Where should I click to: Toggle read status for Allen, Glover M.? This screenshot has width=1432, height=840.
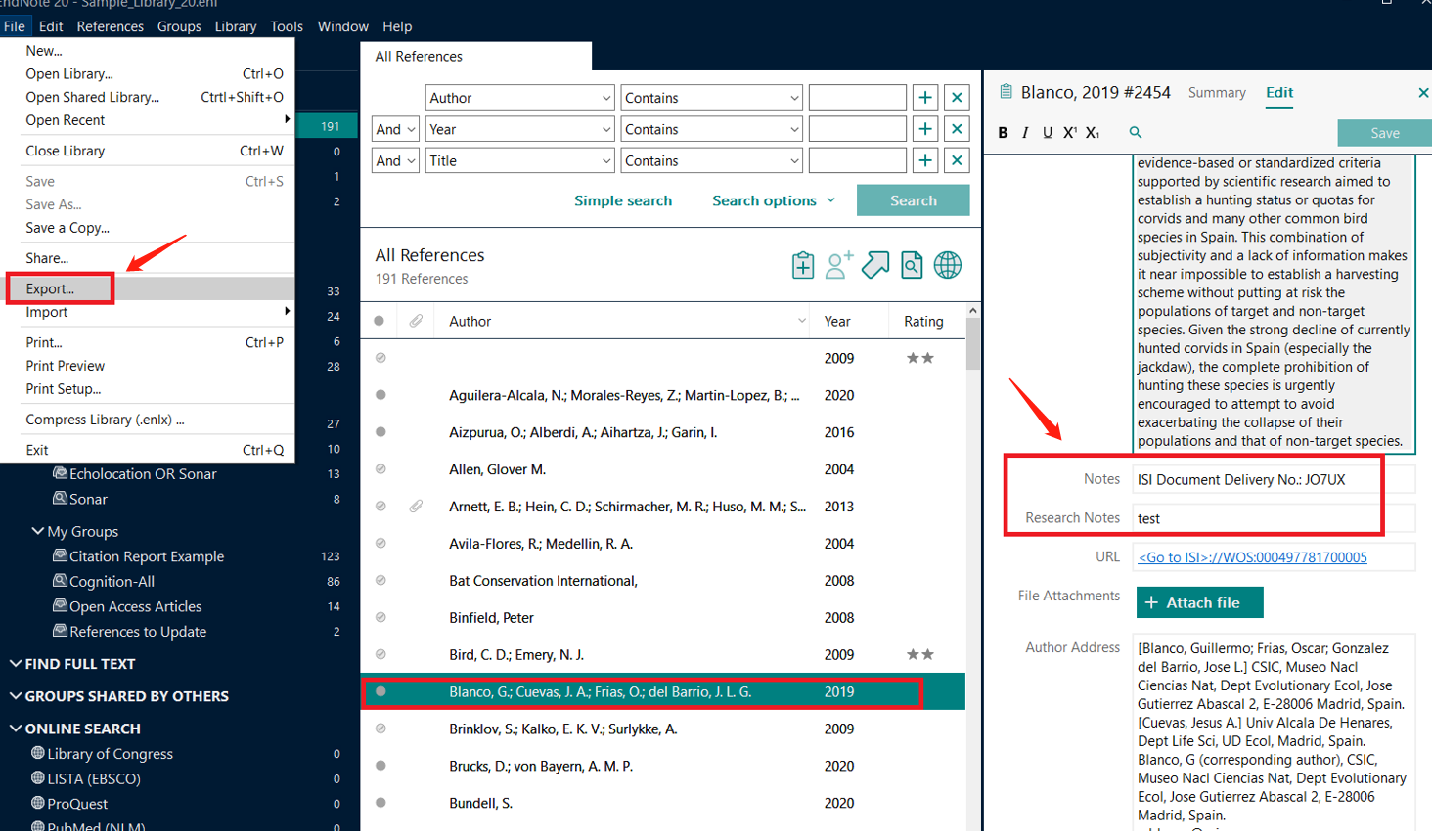(380, 469)
